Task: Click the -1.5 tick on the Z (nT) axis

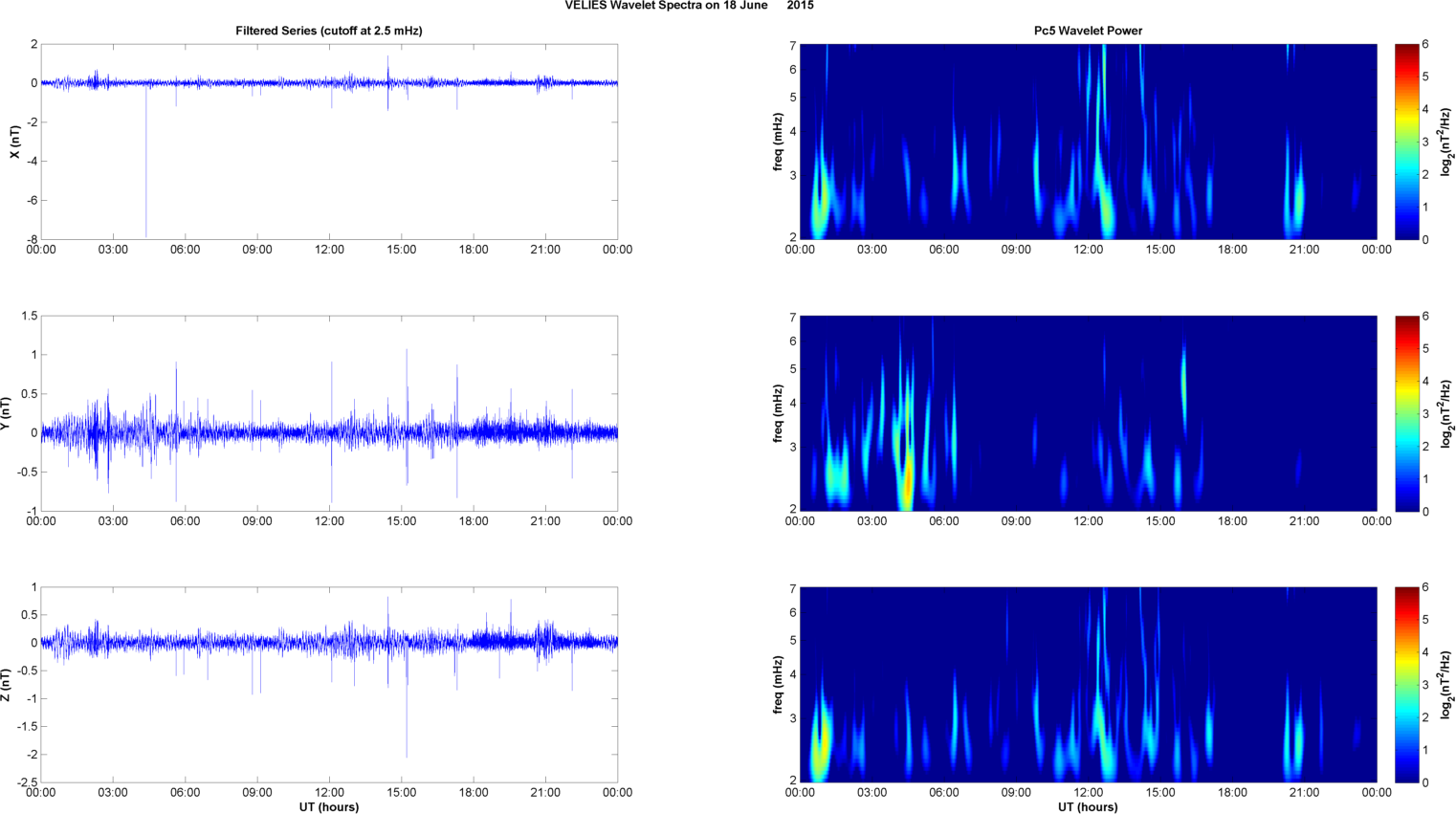Action: (27, 727)
